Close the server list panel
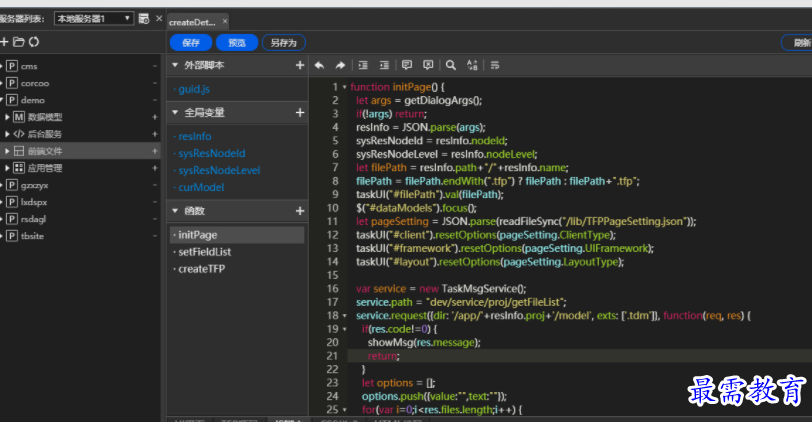Screen dimensions: 812x422 (x=159, y=19)
